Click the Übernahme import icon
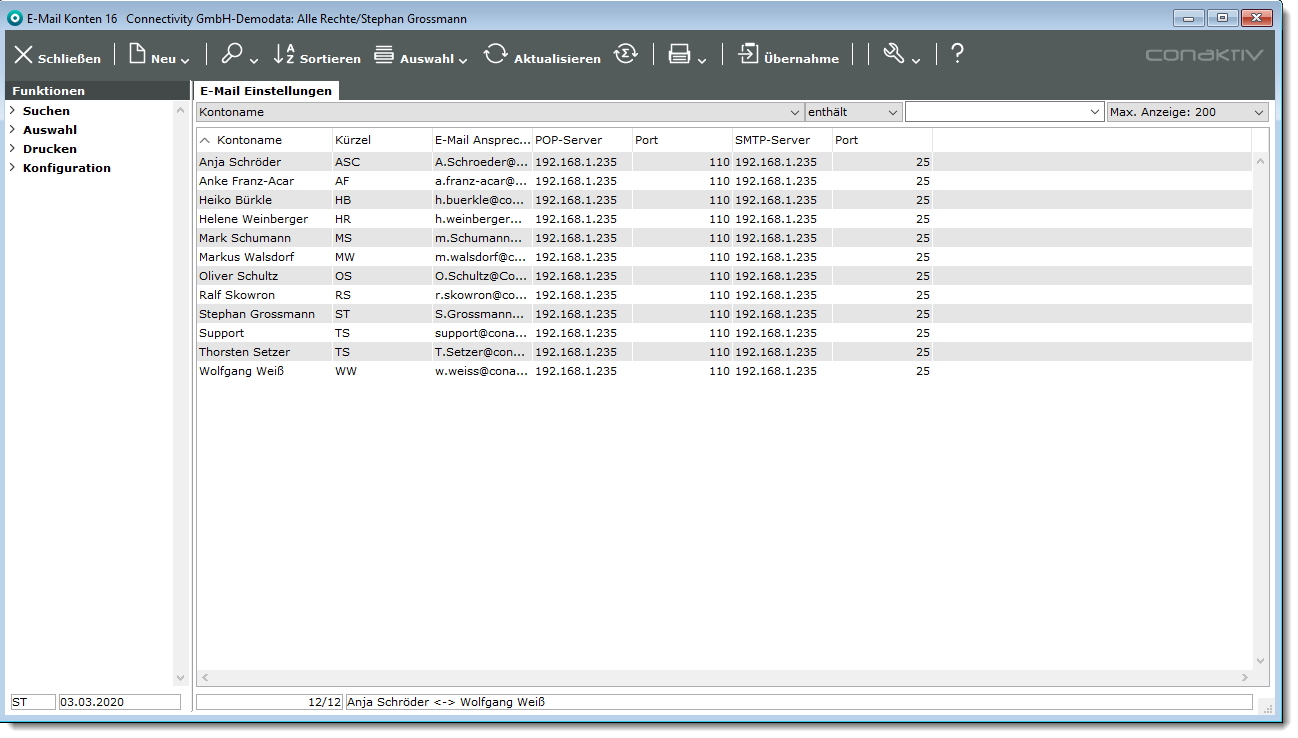Image resolution: width=1298 pixels, height=738 pixels. [x=749, y=54]
